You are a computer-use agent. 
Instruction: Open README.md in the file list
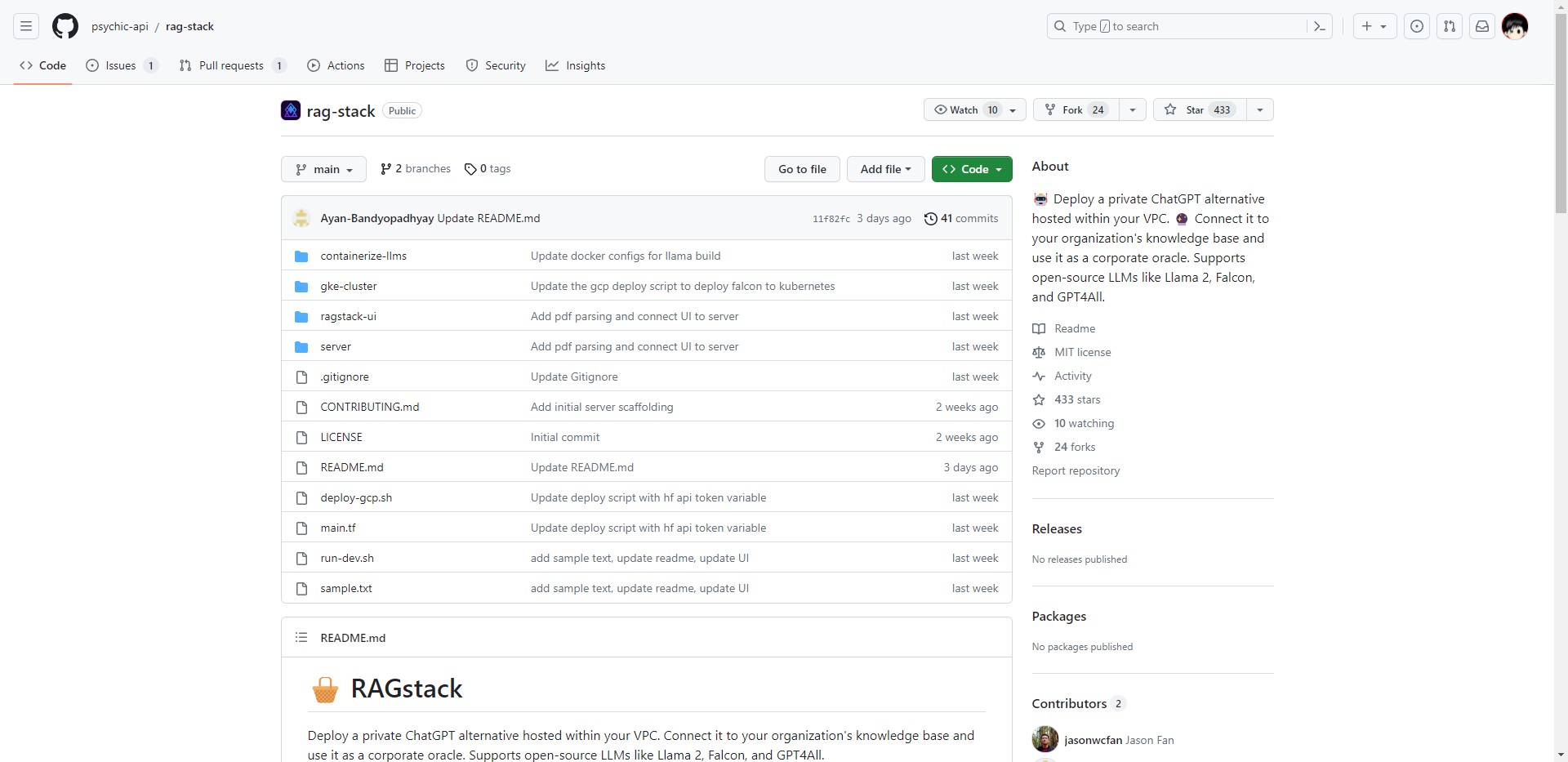(x=352, y=467)
